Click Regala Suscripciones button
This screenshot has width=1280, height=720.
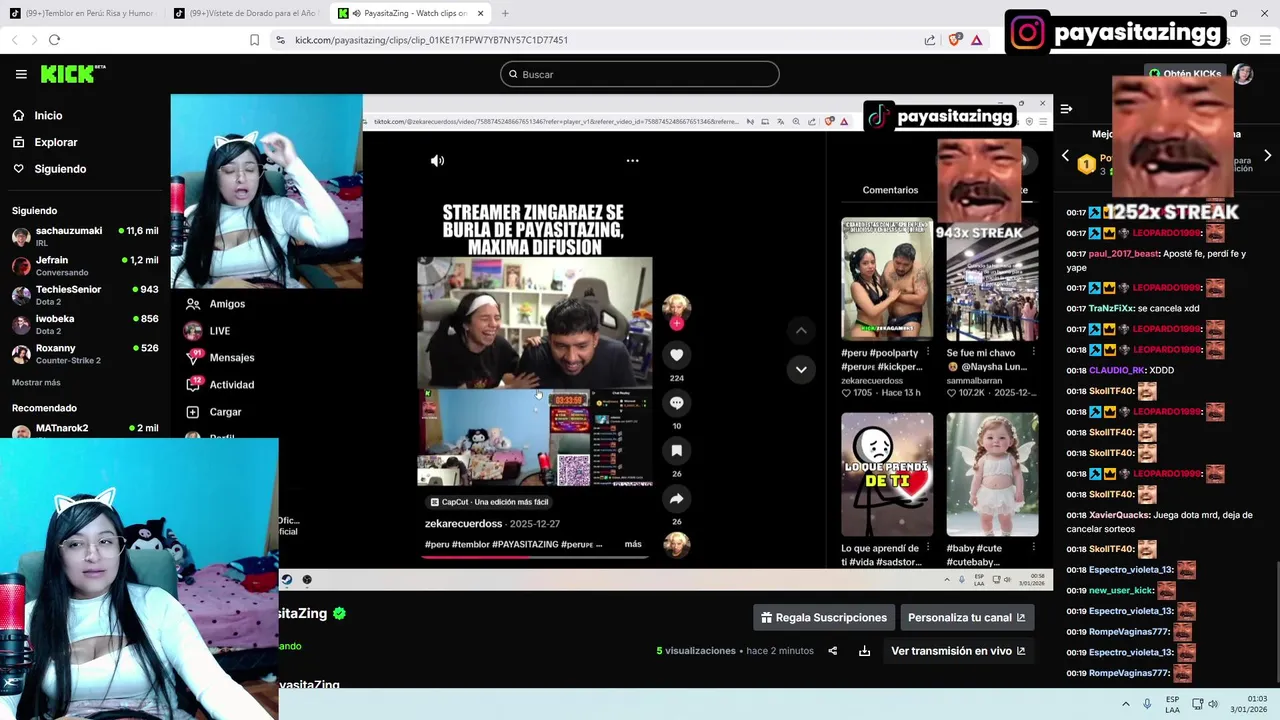tap(824, 618)
